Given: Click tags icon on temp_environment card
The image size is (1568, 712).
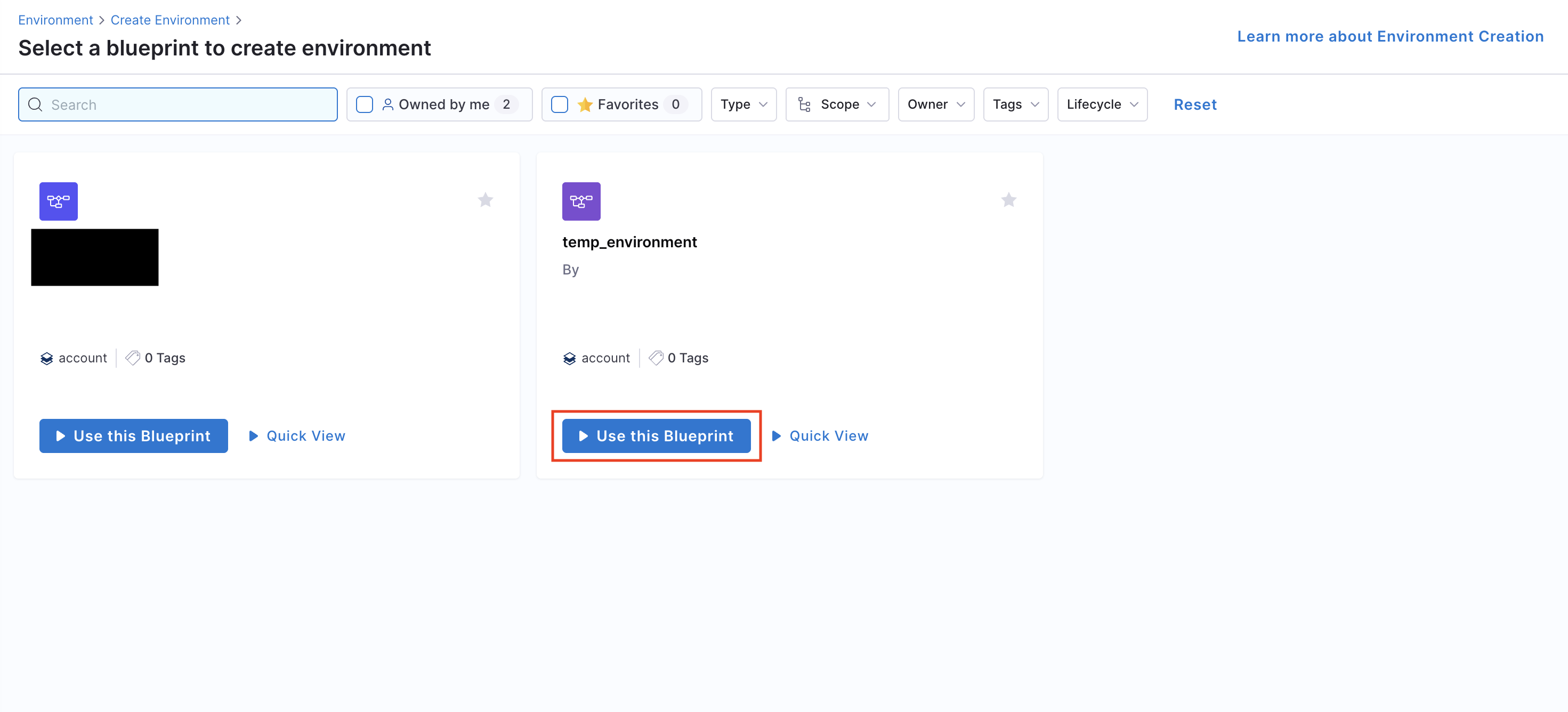Looking at the screenshot, I should point(656,358).
